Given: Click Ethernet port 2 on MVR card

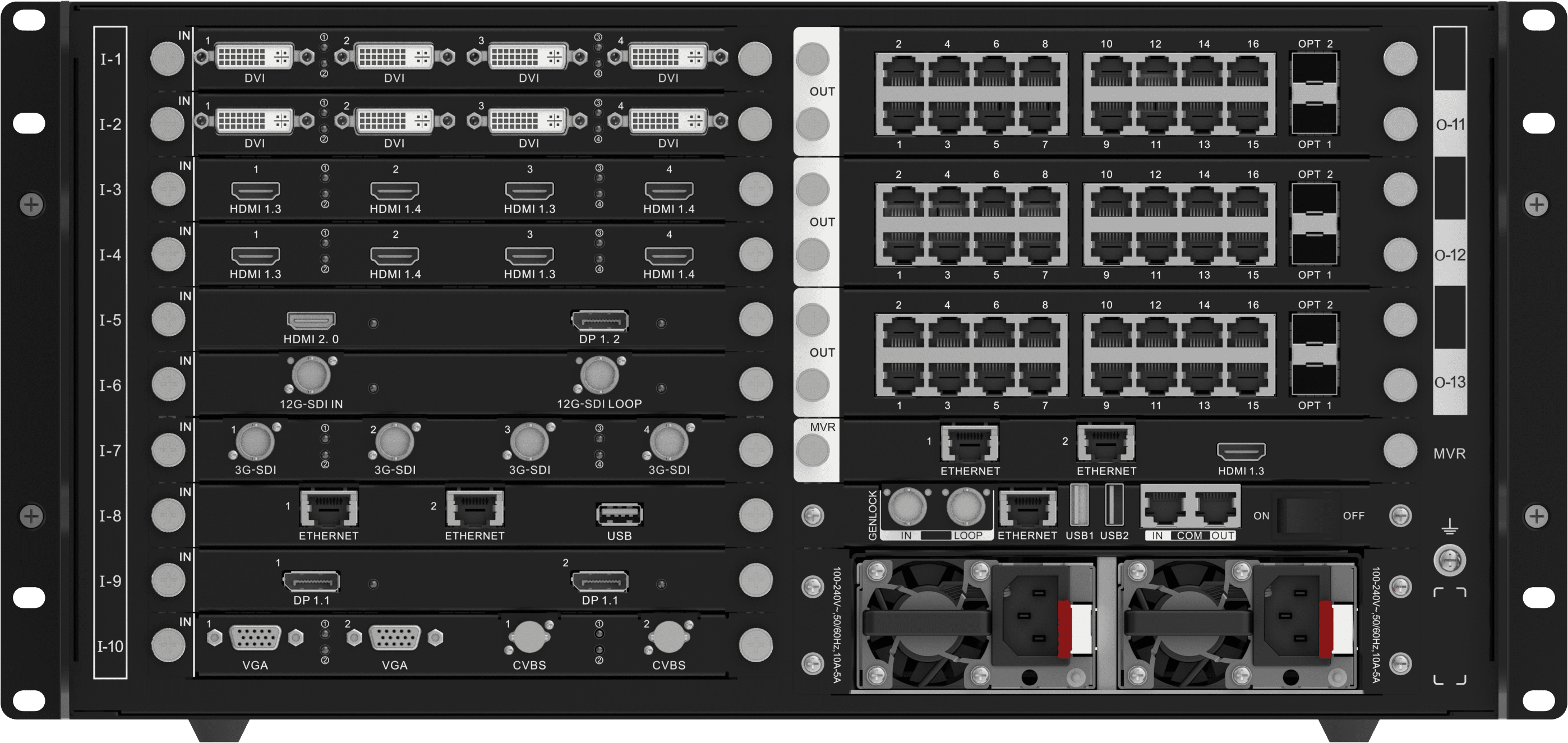Looking at the screenshot, I should pyautogui.click(x=1106, y=443).
